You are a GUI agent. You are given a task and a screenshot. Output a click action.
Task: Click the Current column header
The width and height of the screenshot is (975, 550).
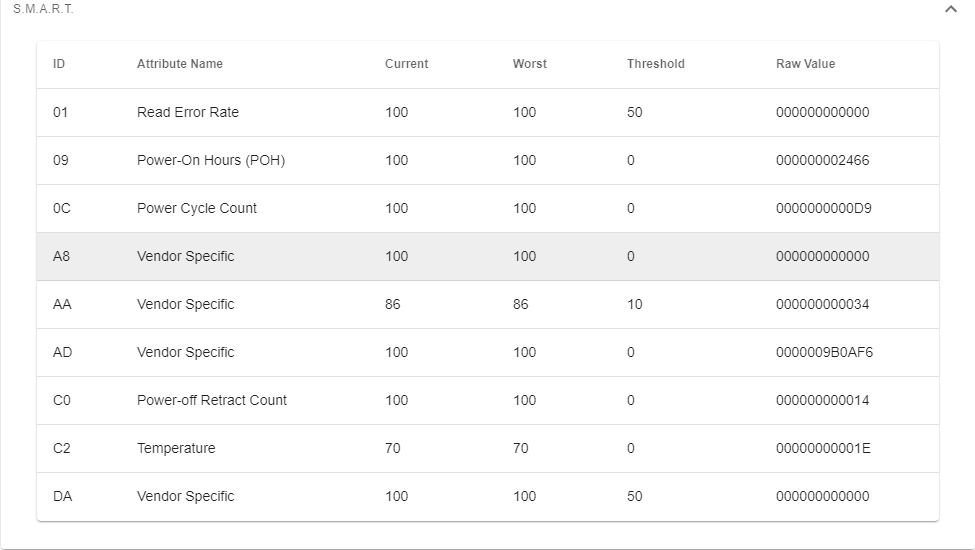[x=406, y=64]
